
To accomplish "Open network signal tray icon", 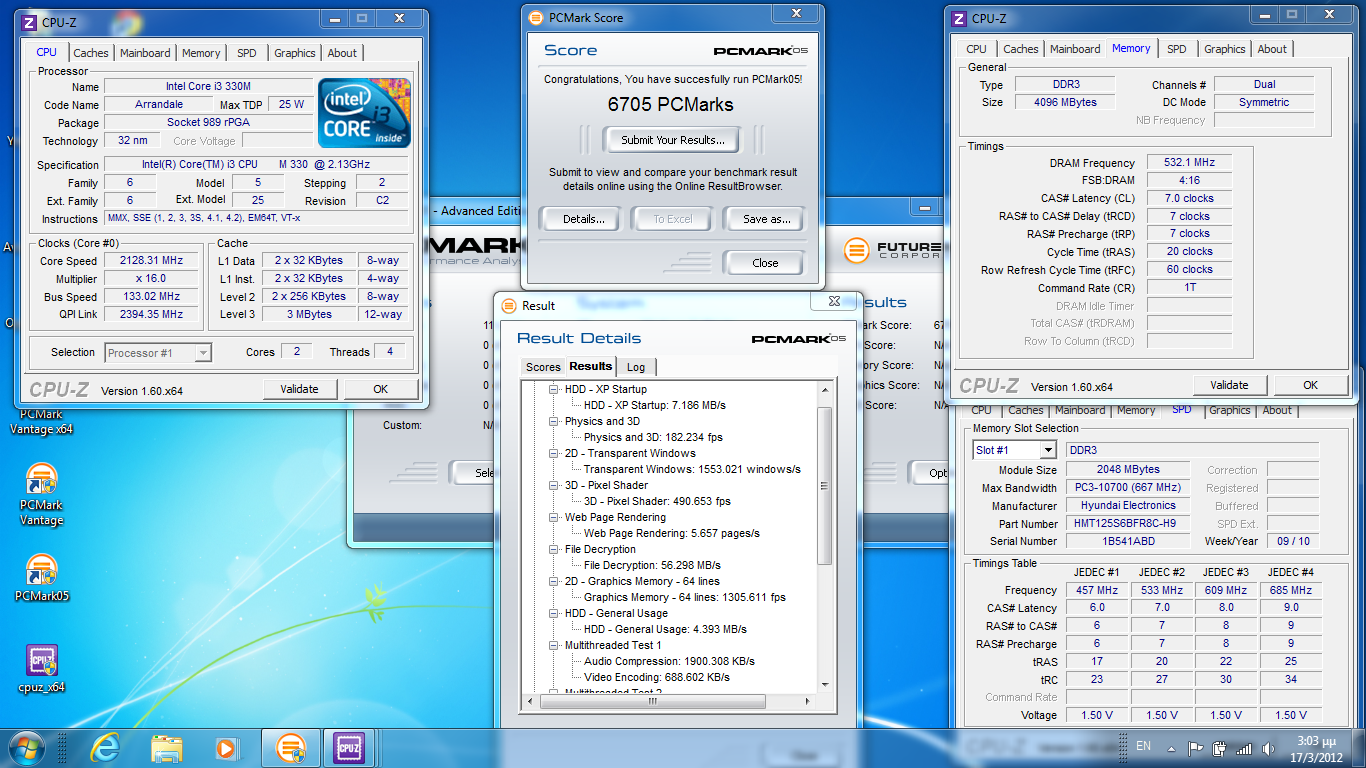I will [x=1244, y=748].
